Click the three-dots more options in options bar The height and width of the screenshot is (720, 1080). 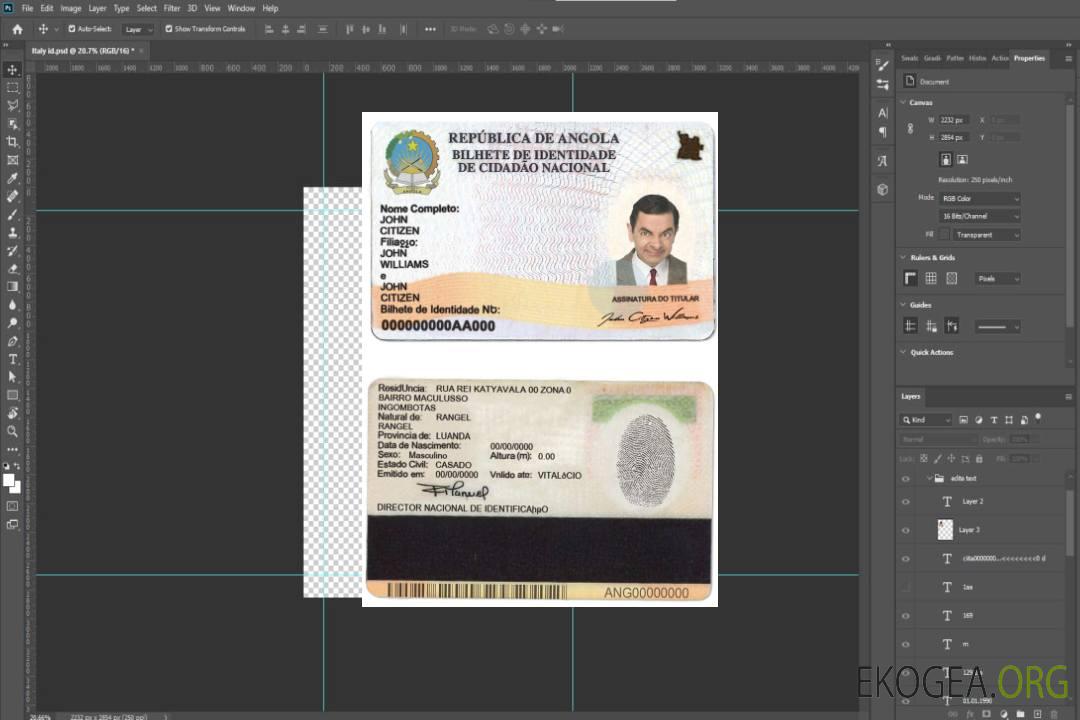tap(430, 29)
